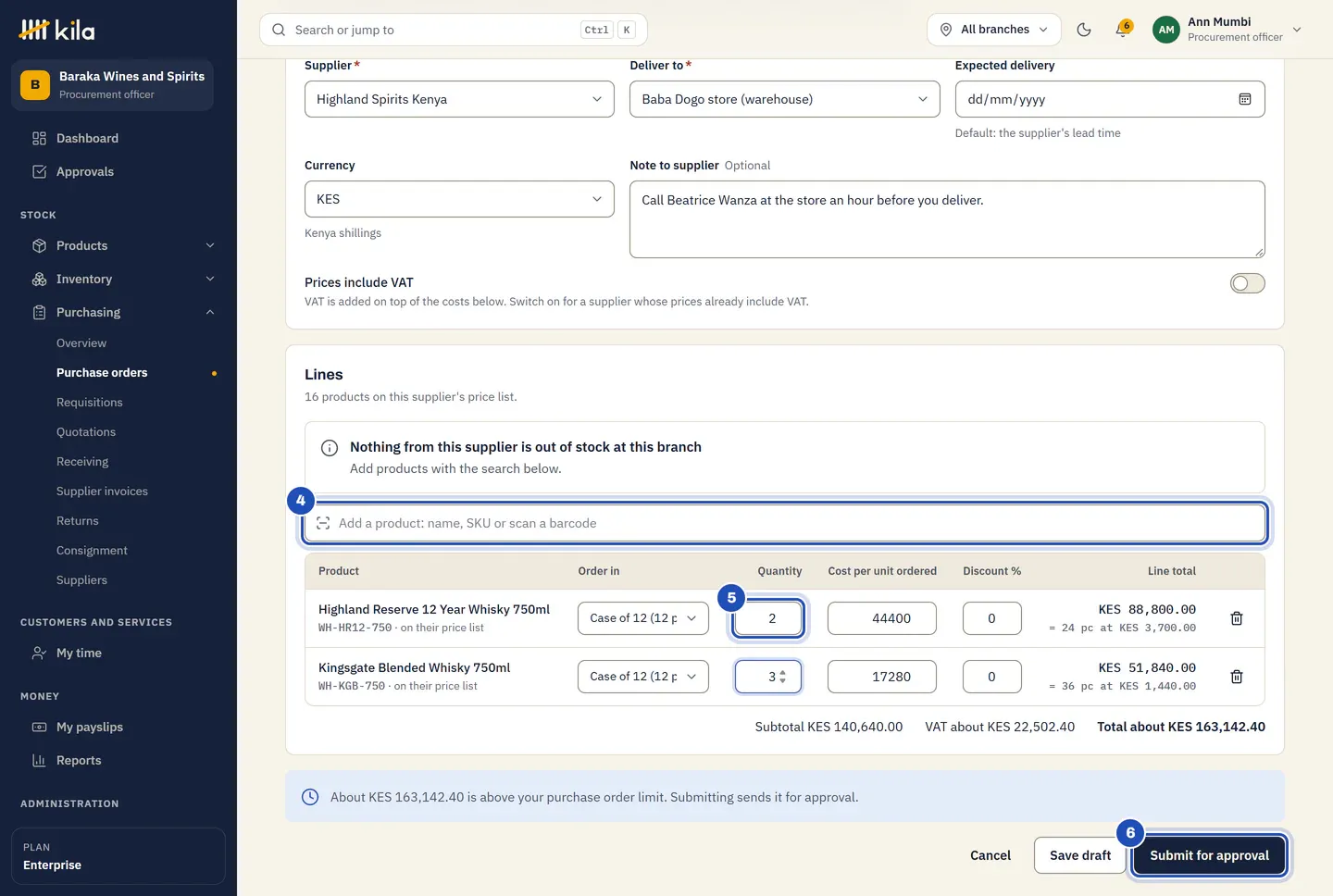1333x896 pixels.
Task: Toggle dark mode moon icon
Action: 1084,30
